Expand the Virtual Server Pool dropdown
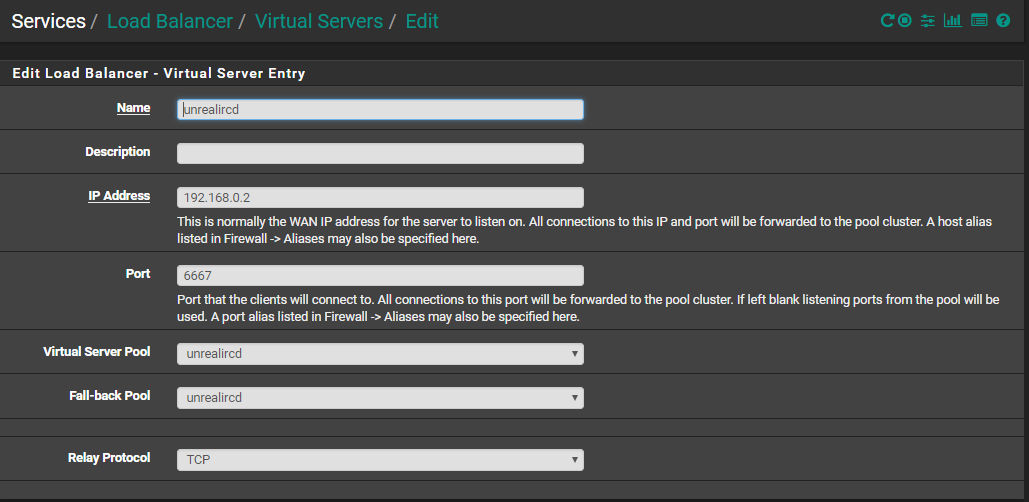 tap(380, 354)
